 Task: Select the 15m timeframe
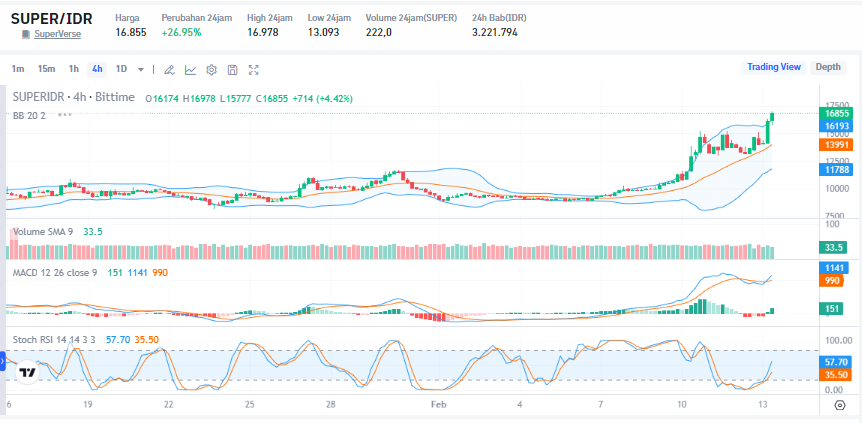[46, 69]
